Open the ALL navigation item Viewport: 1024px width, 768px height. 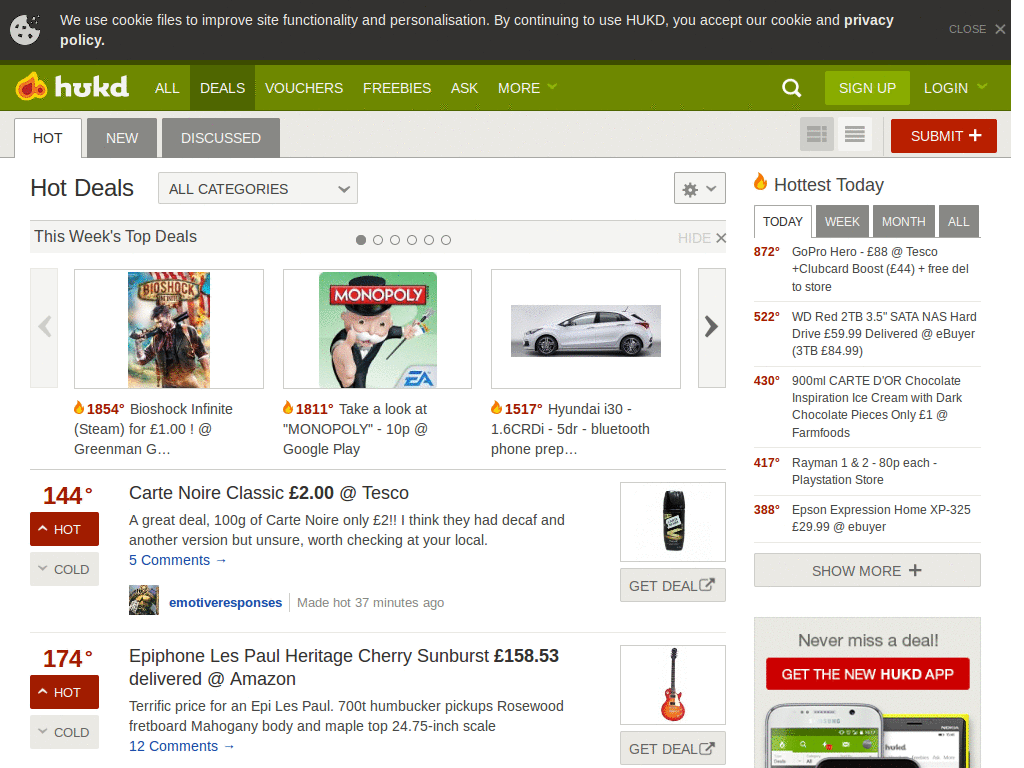167,88
